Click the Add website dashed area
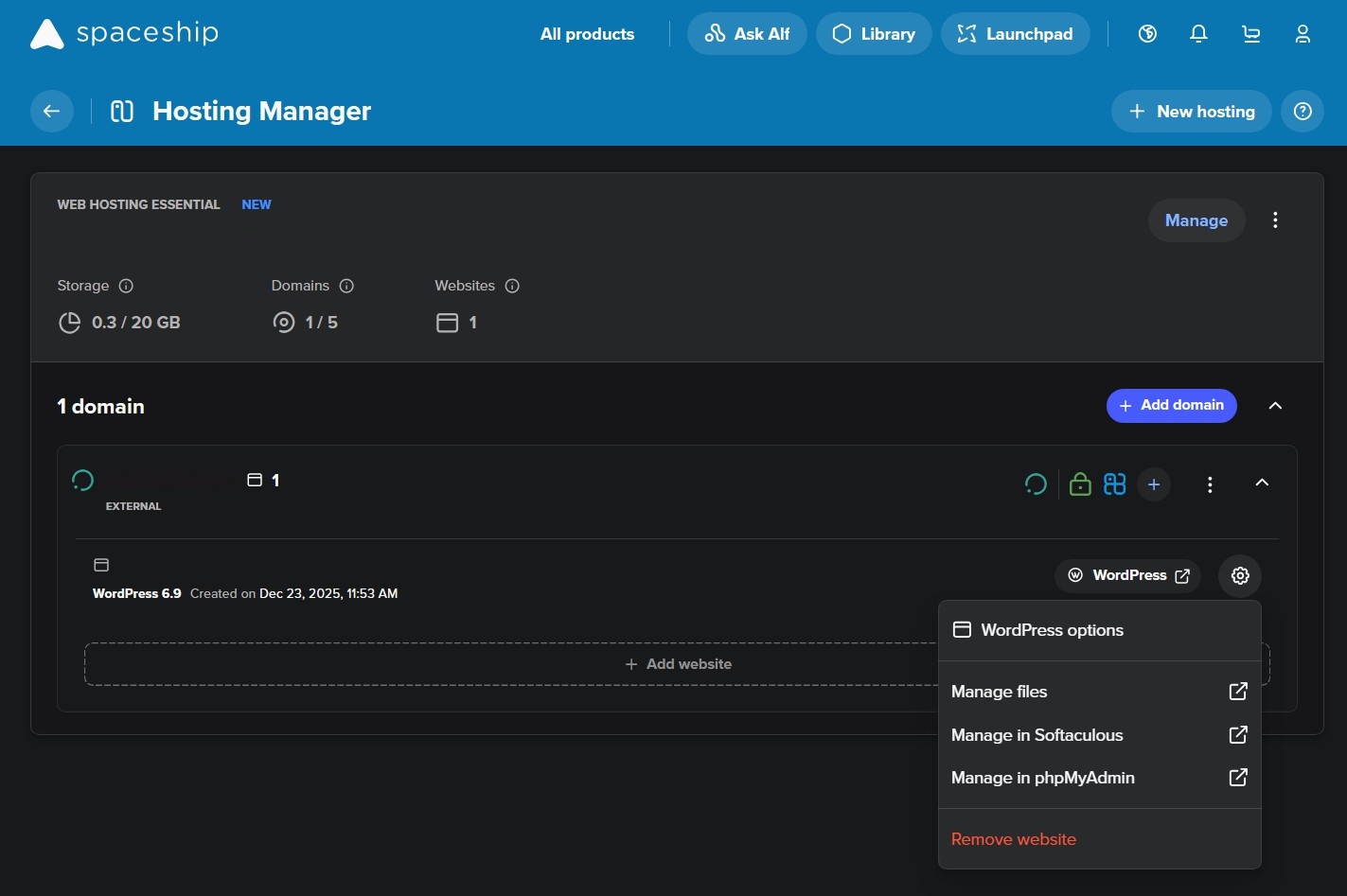1347x896 pixels. tap(678, 663)
